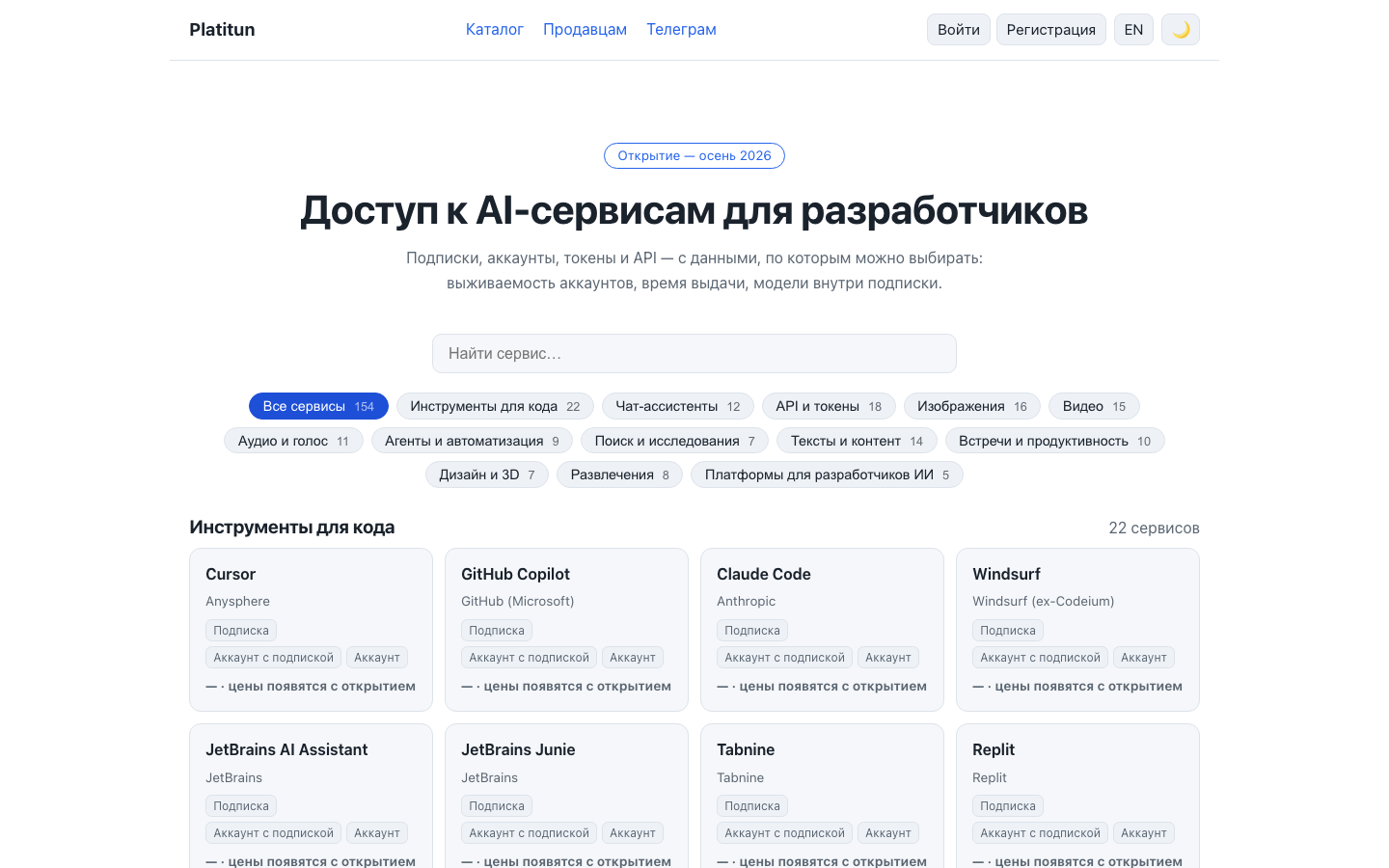Click the Anthropic vendor name
Viewport: 1389px width, 868px height.
point(746,601)
